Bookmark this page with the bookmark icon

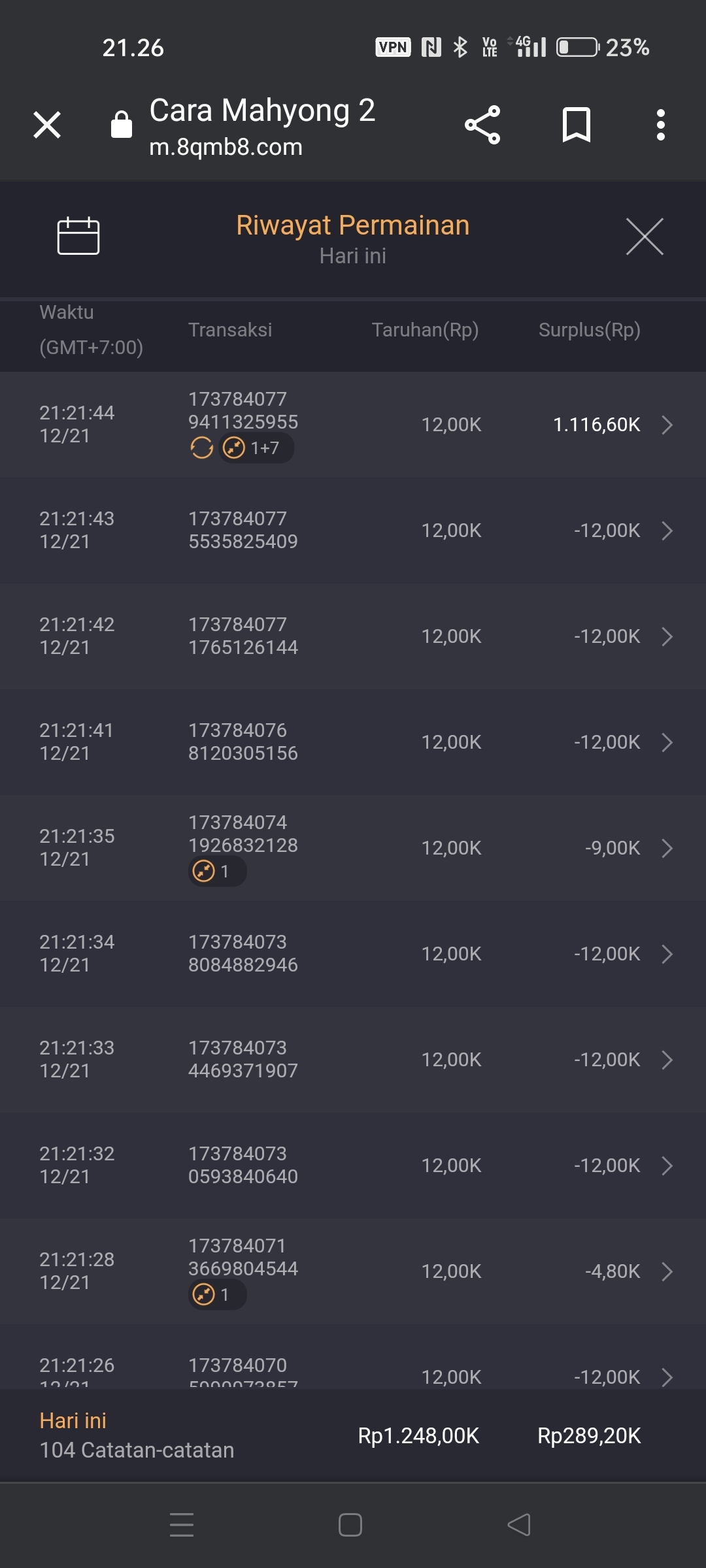pyautogui.click(x=576, y=125)
